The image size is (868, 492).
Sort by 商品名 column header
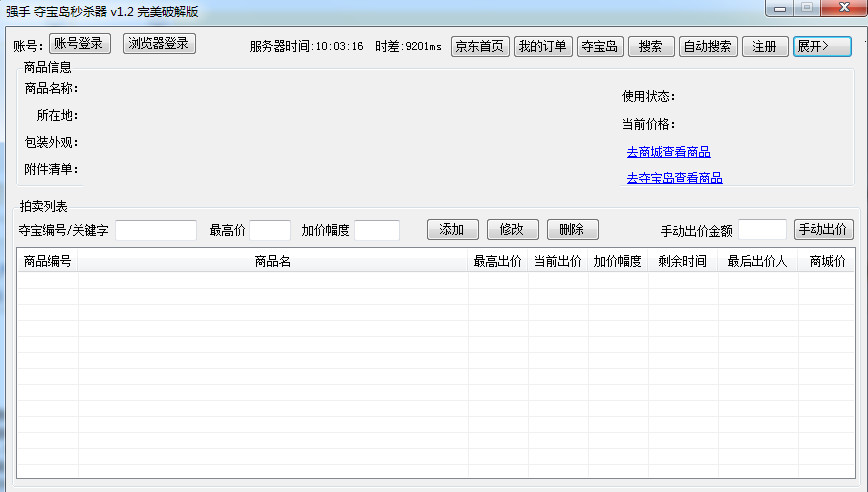coord(273,261)
